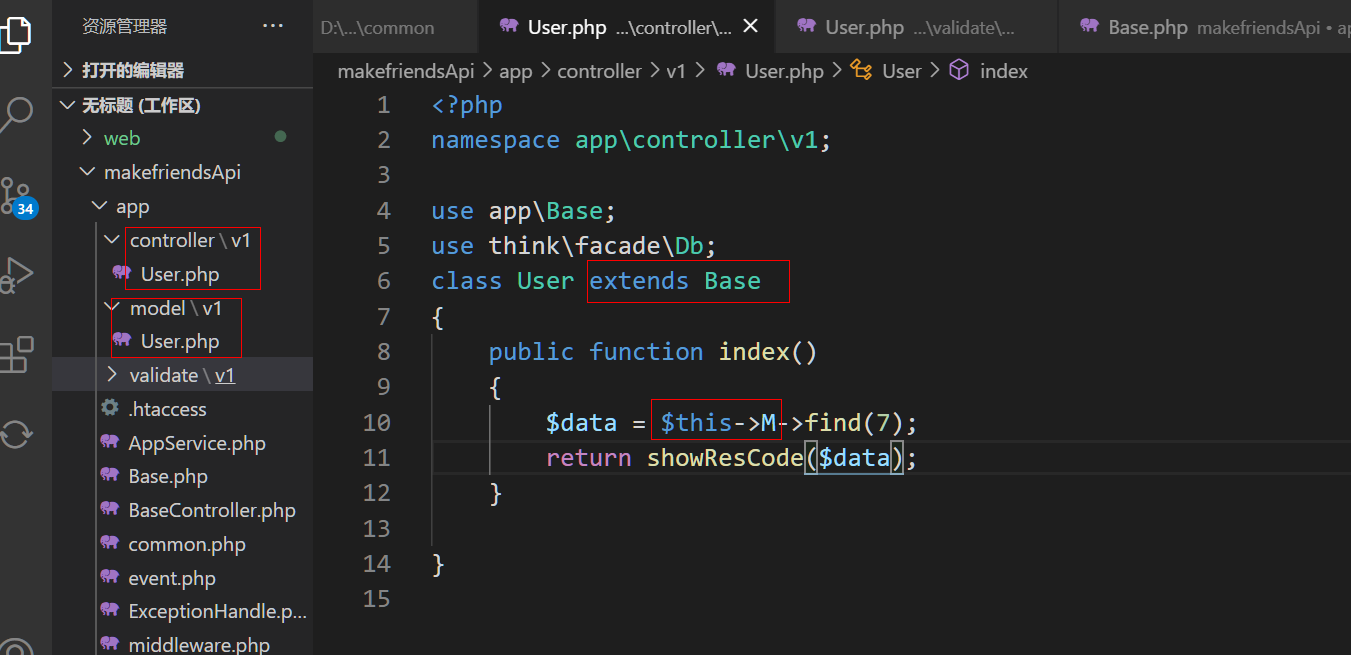This screenshot has height=655, width=1351.
Task: Expand the Open Editors section
Action: click(x=132, y=70)
